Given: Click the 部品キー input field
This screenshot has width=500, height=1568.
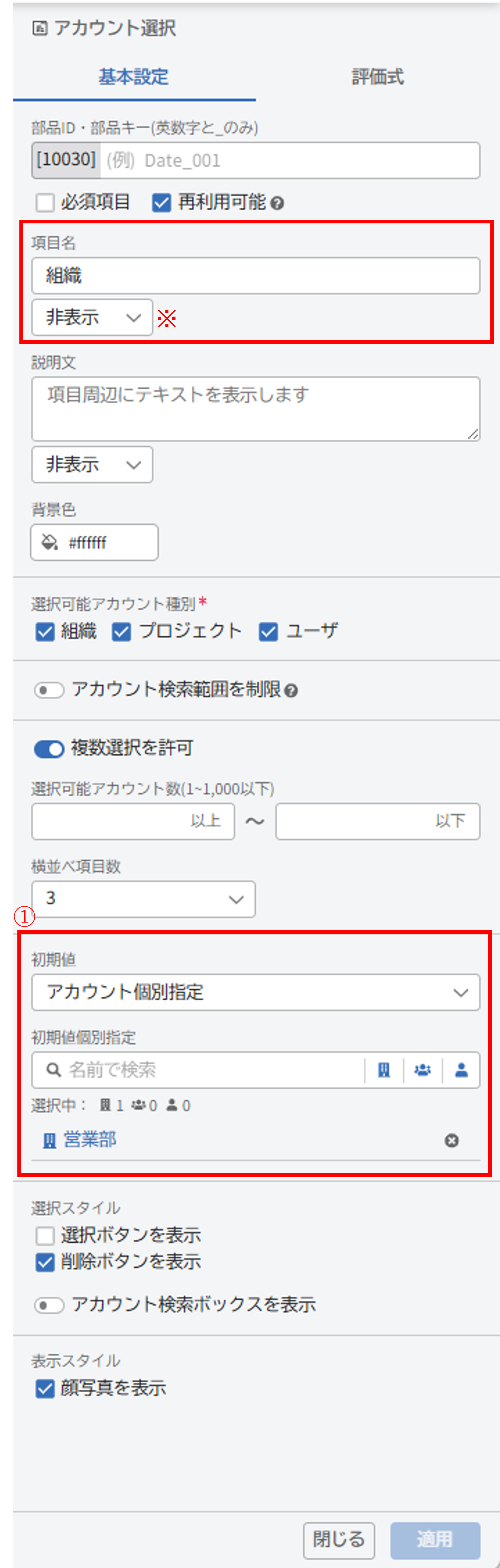Looking at the screenshot, I should 290,161.
